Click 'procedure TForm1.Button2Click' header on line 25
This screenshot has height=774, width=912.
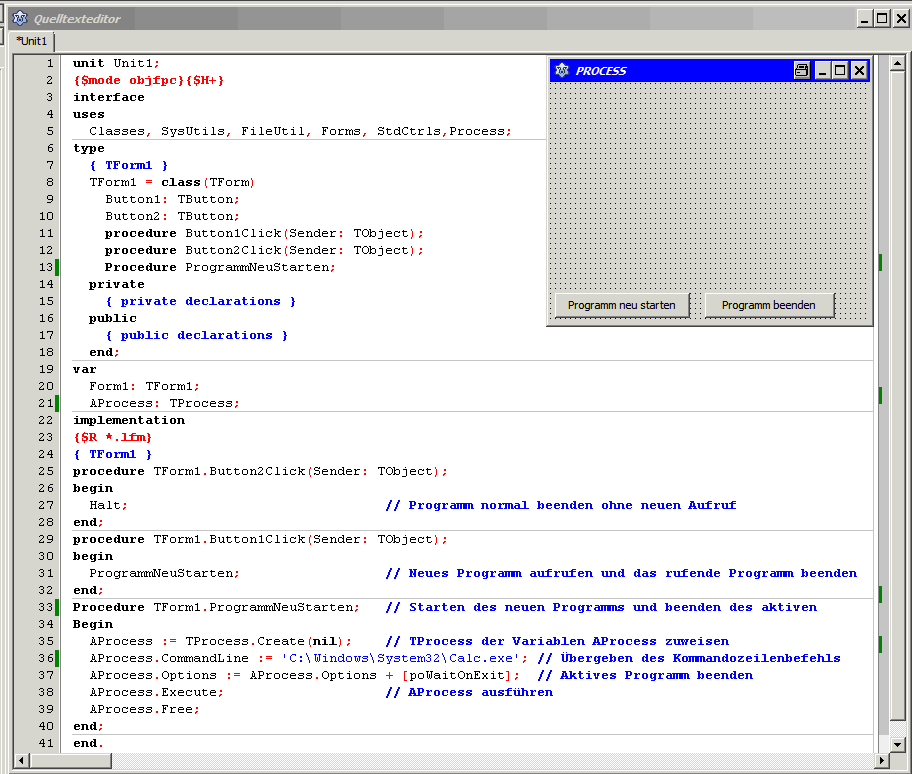pyautogui.click(x=260, y=472)
